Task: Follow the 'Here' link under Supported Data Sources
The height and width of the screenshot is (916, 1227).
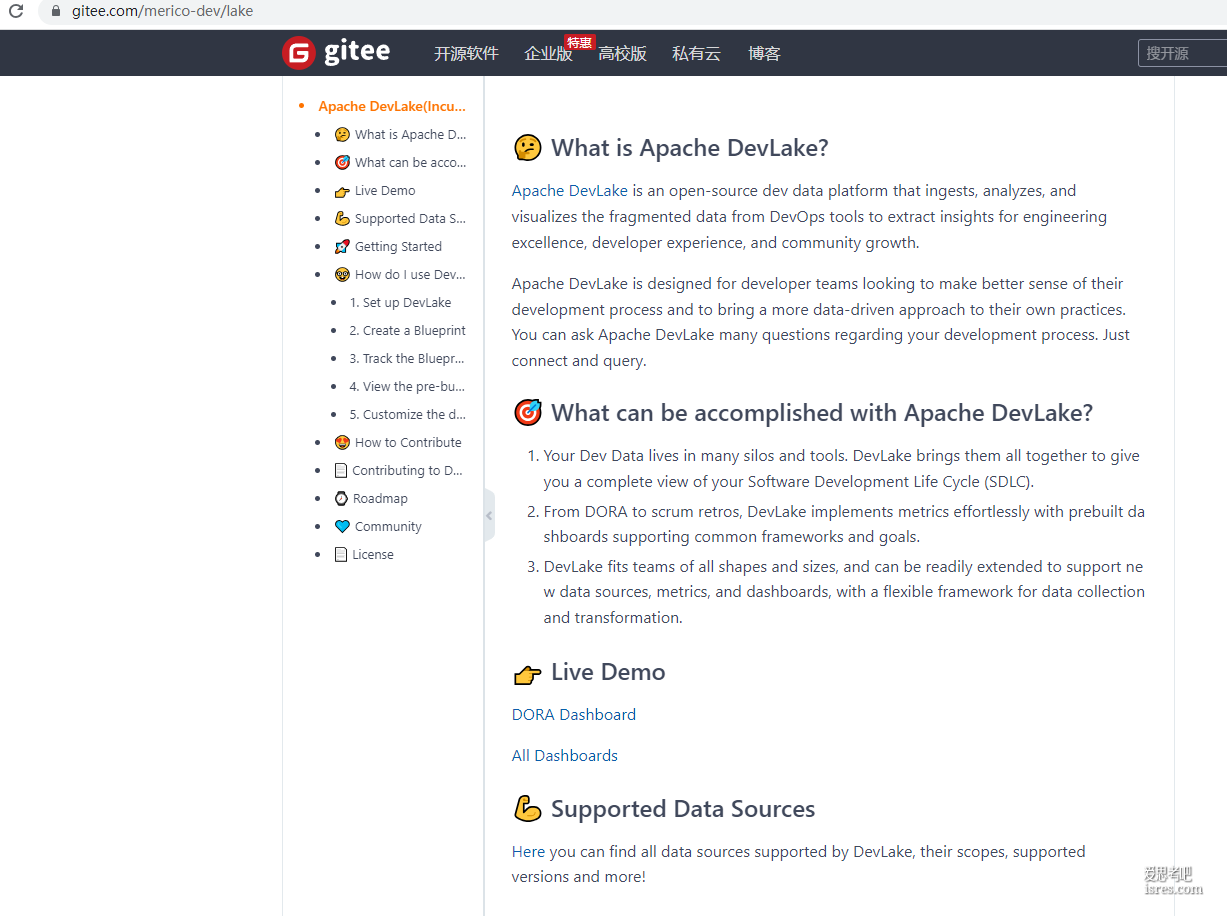Action: [528, 852]
